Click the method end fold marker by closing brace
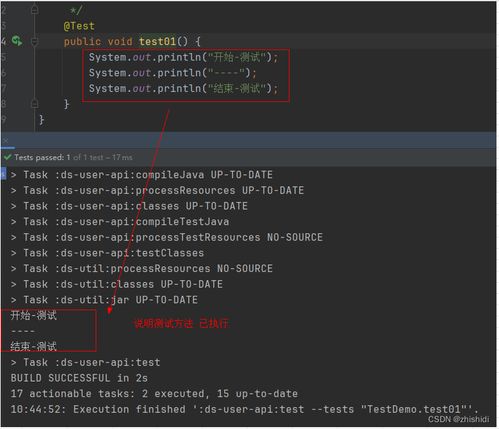The image size is (499, 429). [x=34, y=104]
